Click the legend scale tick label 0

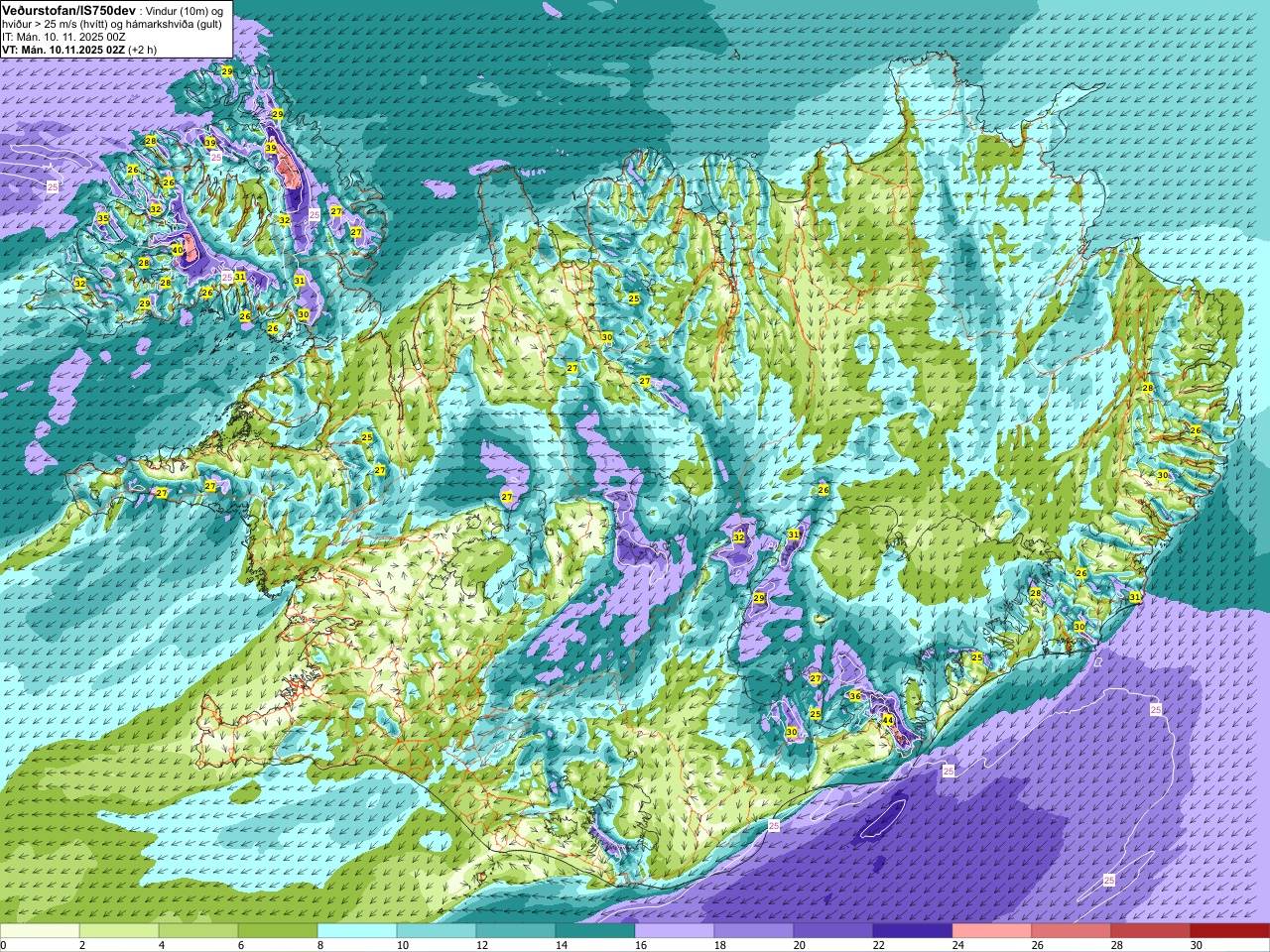pos(4,945)
